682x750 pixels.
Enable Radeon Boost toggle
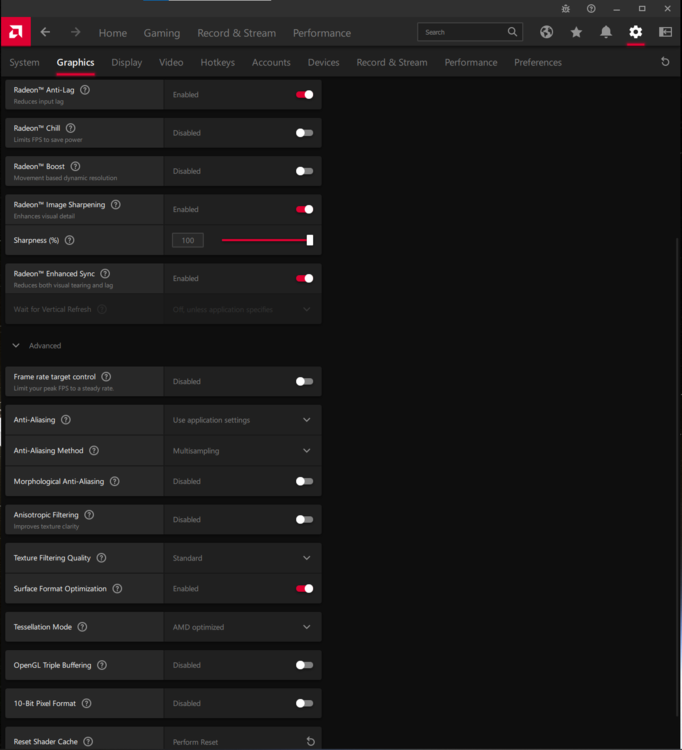[305, 171]
